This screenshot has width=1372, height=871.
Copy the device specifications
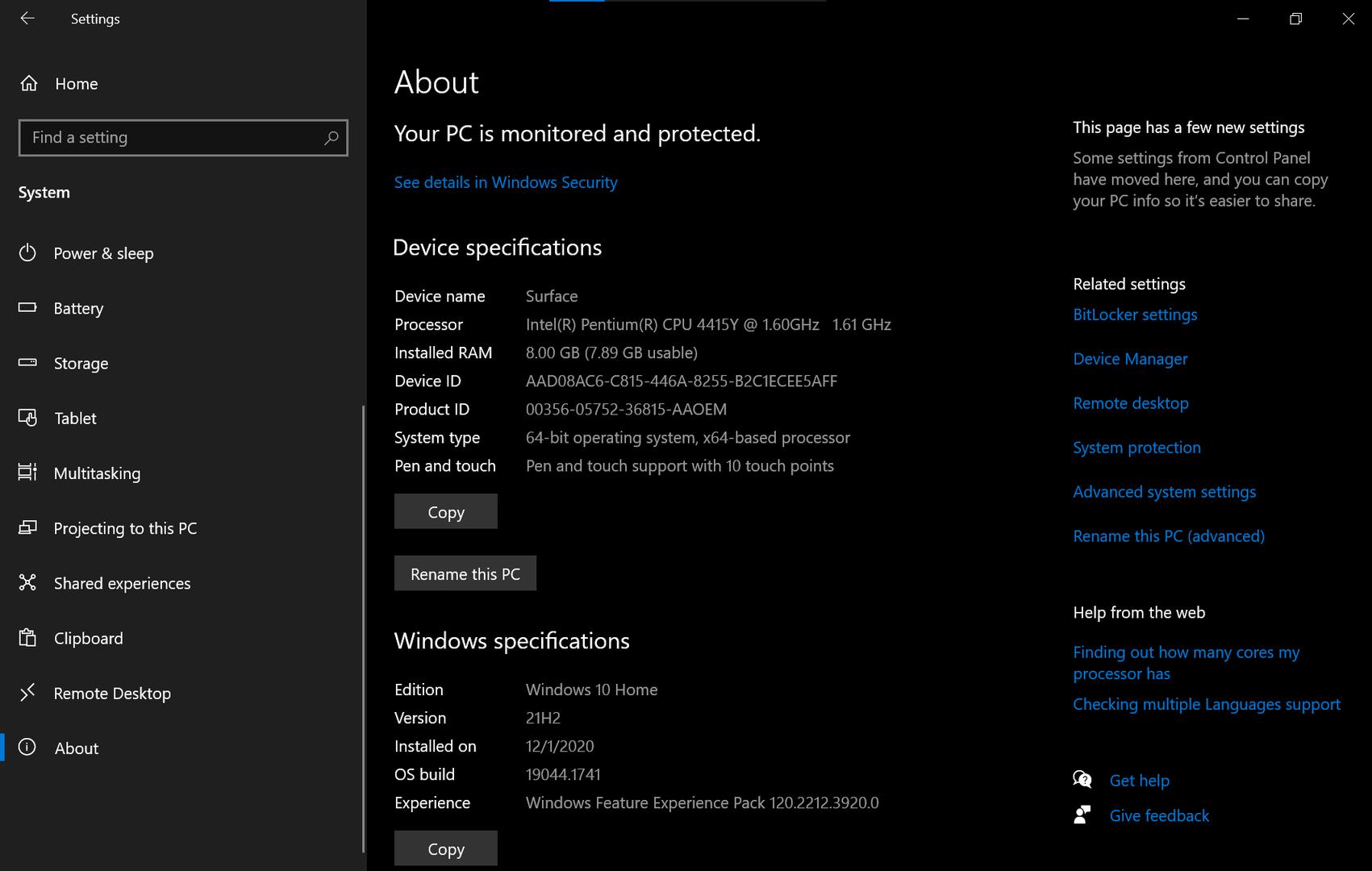445,512
